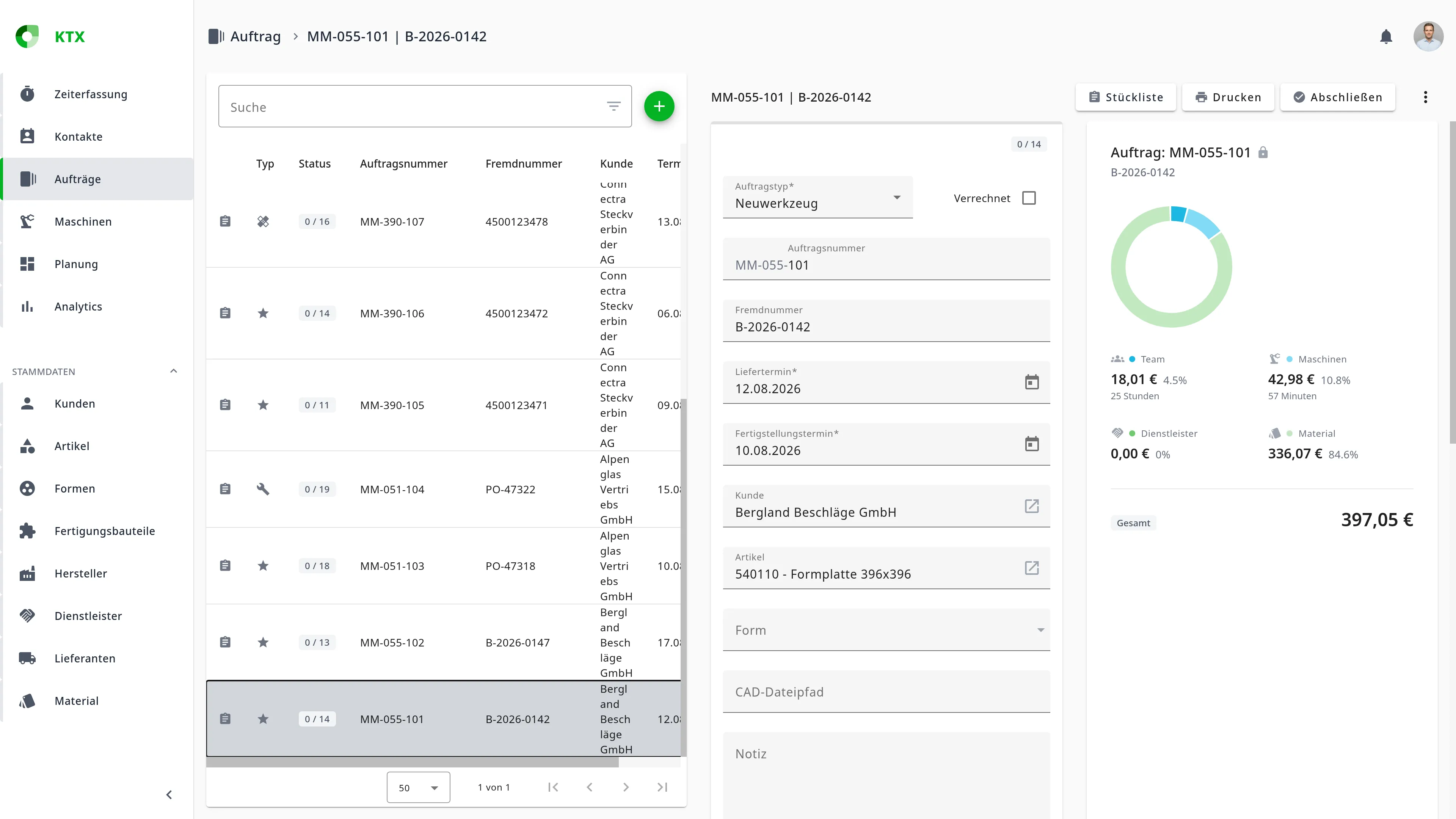Collapse the sidebar with chevron
Screen dimensions: 1456x819
[x=169, y=795]
